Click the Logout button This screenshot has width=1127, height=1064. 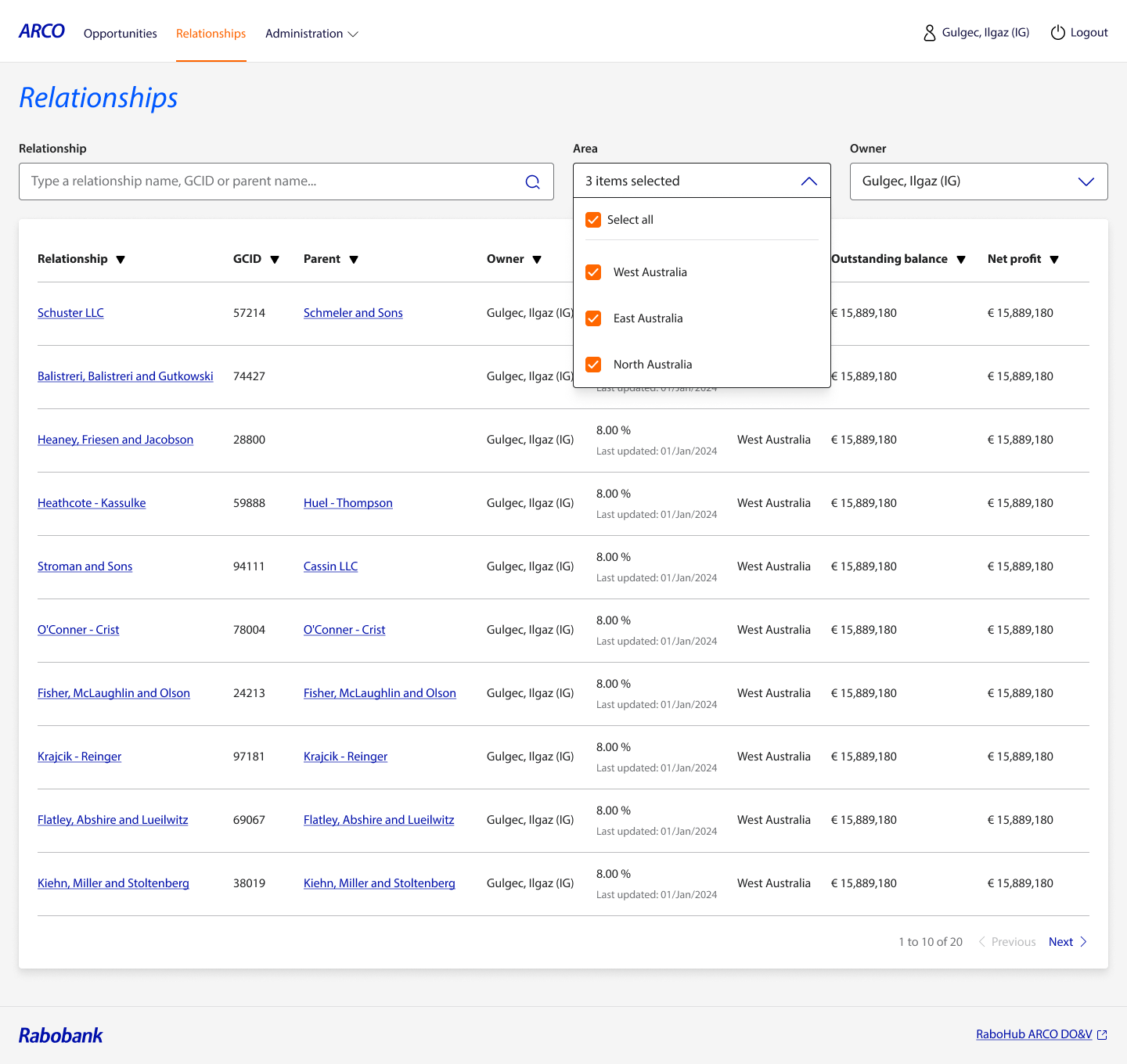coord(1079,33)
